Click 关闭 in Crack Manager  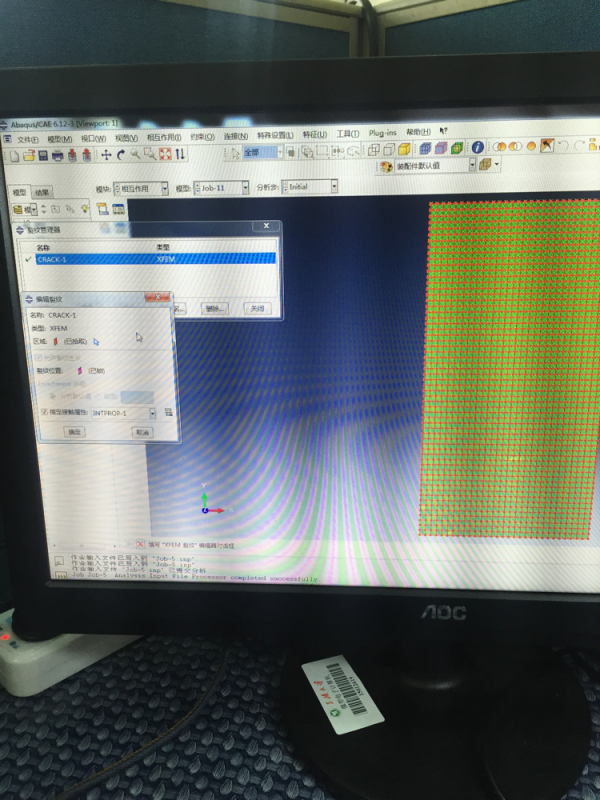pos(257,308)
